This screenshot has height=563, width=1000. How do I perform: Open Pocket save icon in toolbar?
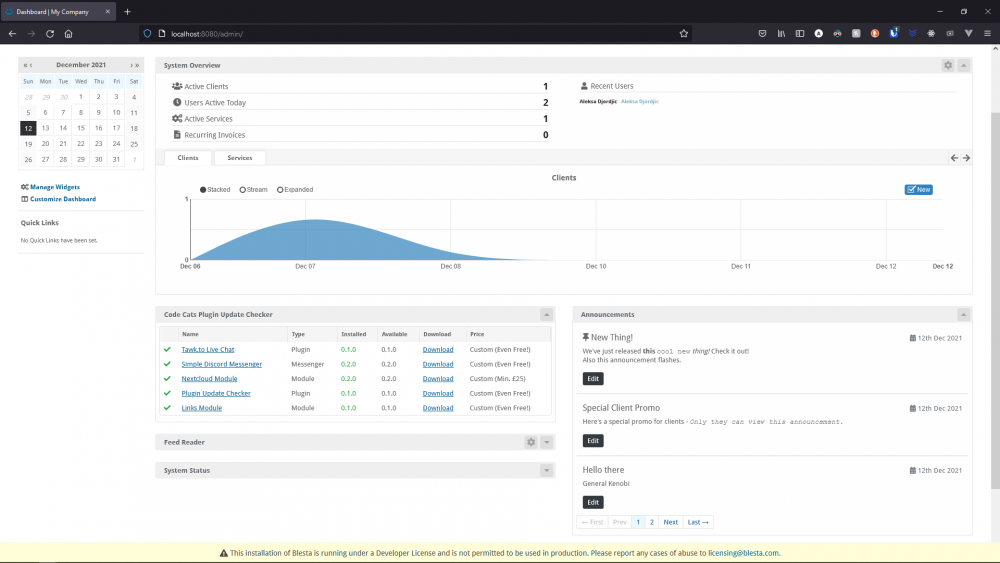[762, 34]
